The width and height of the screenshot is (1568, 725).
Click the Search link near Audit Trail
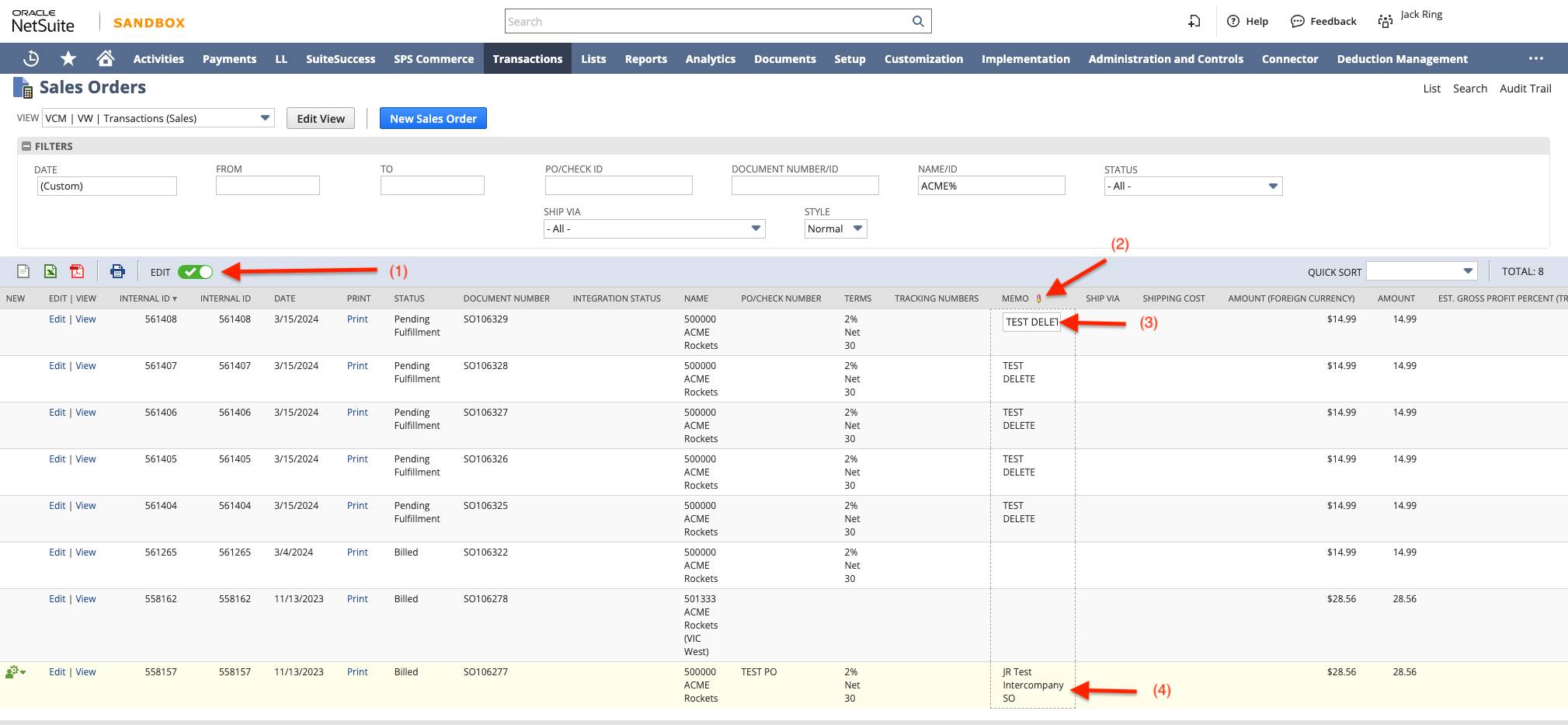[1470, 89]
